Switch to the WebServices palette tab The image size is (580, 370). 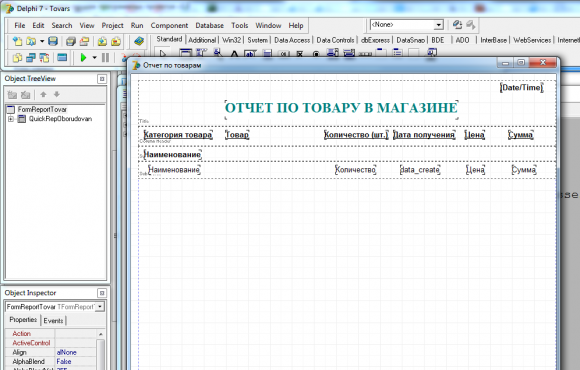(532, 40)
